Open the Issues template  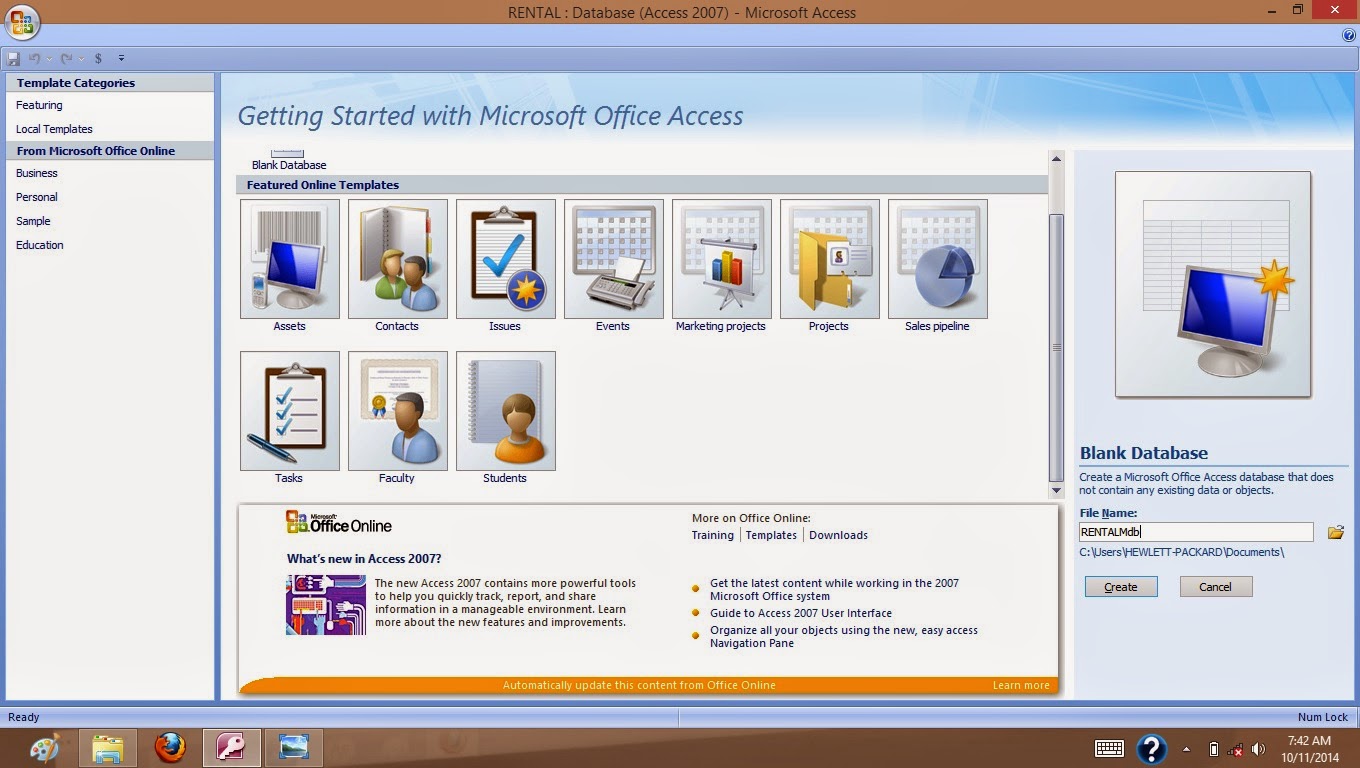click(505, 259)
